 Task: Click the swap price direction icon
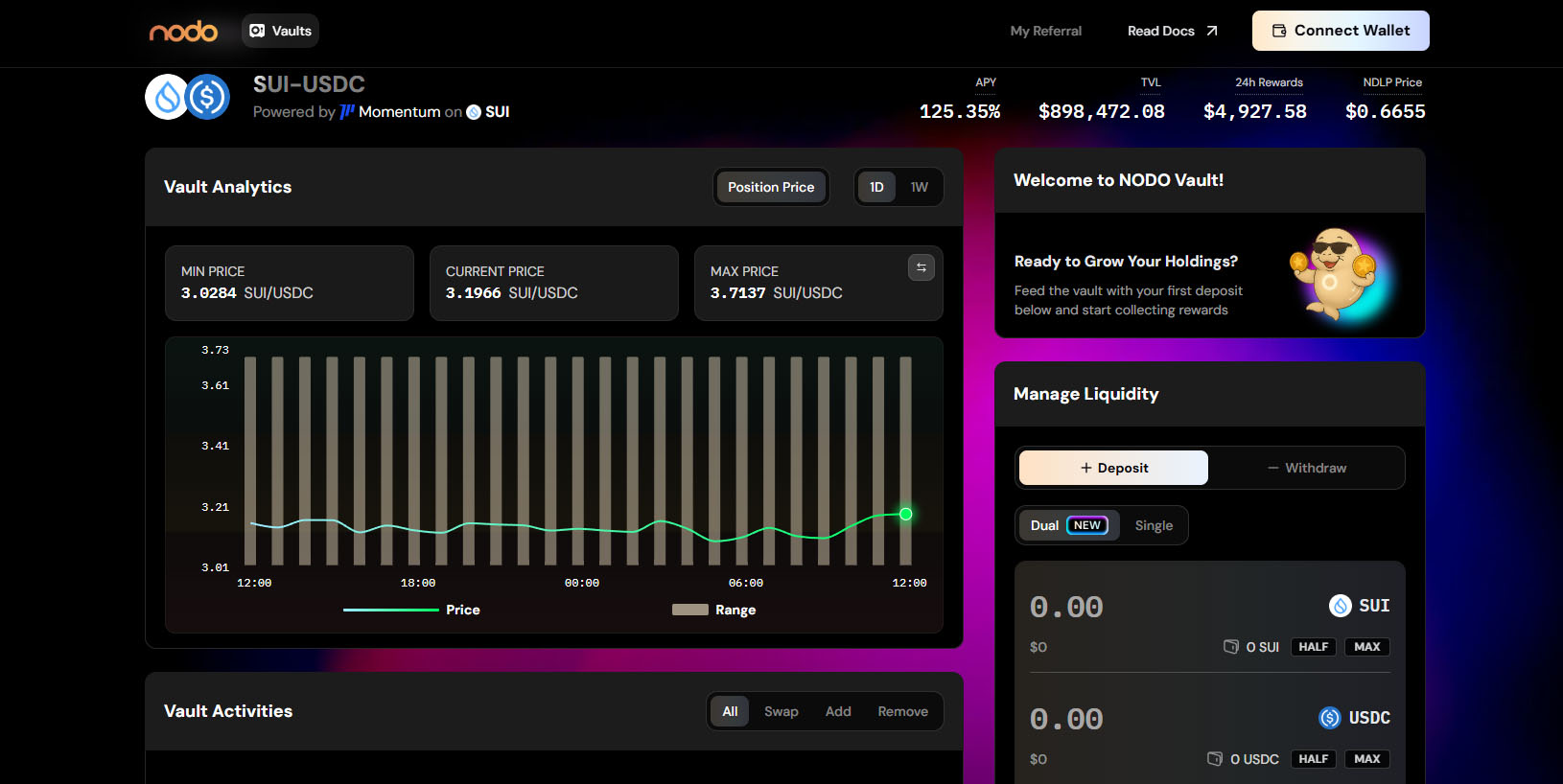tap(921, 267)
